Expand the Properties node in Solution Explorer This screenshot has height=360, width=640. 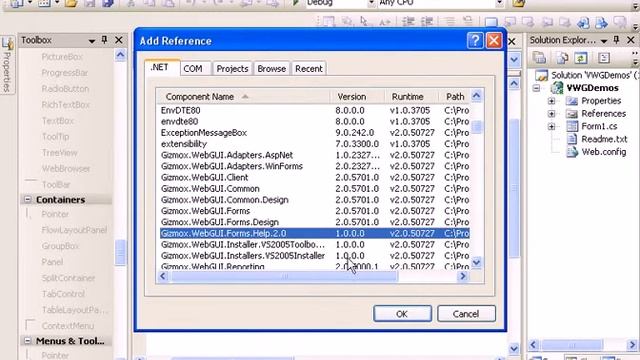[x=551, y=101]
